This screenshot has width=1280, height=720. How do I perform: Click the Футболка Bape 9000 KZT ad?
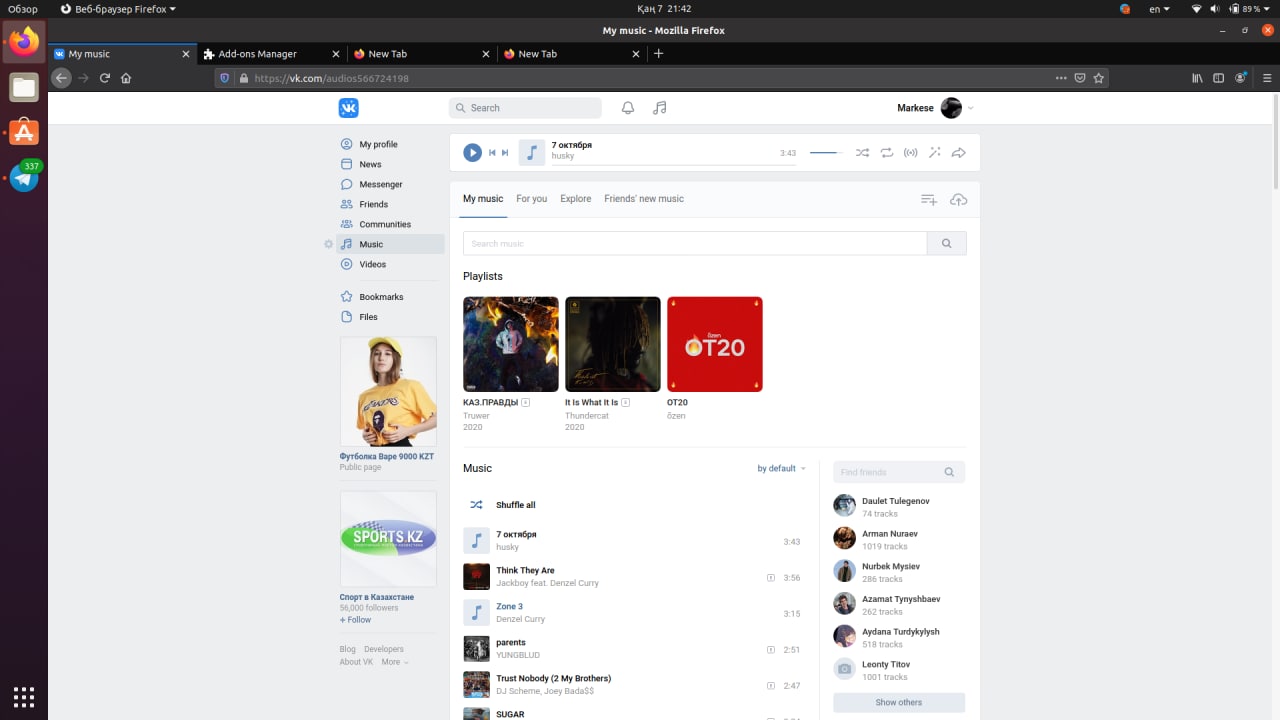click(x=388, y=392)
